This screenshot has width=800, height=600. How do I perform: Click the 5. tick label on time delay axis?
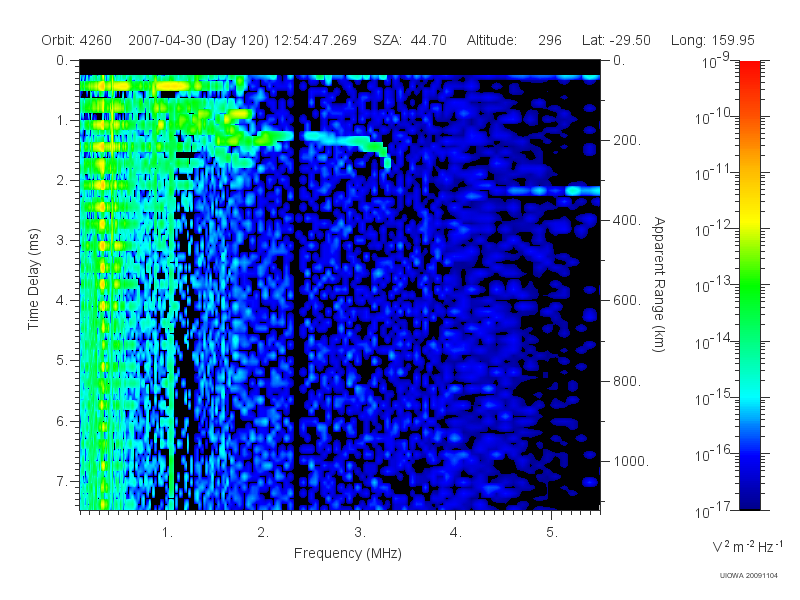(61, 361)
